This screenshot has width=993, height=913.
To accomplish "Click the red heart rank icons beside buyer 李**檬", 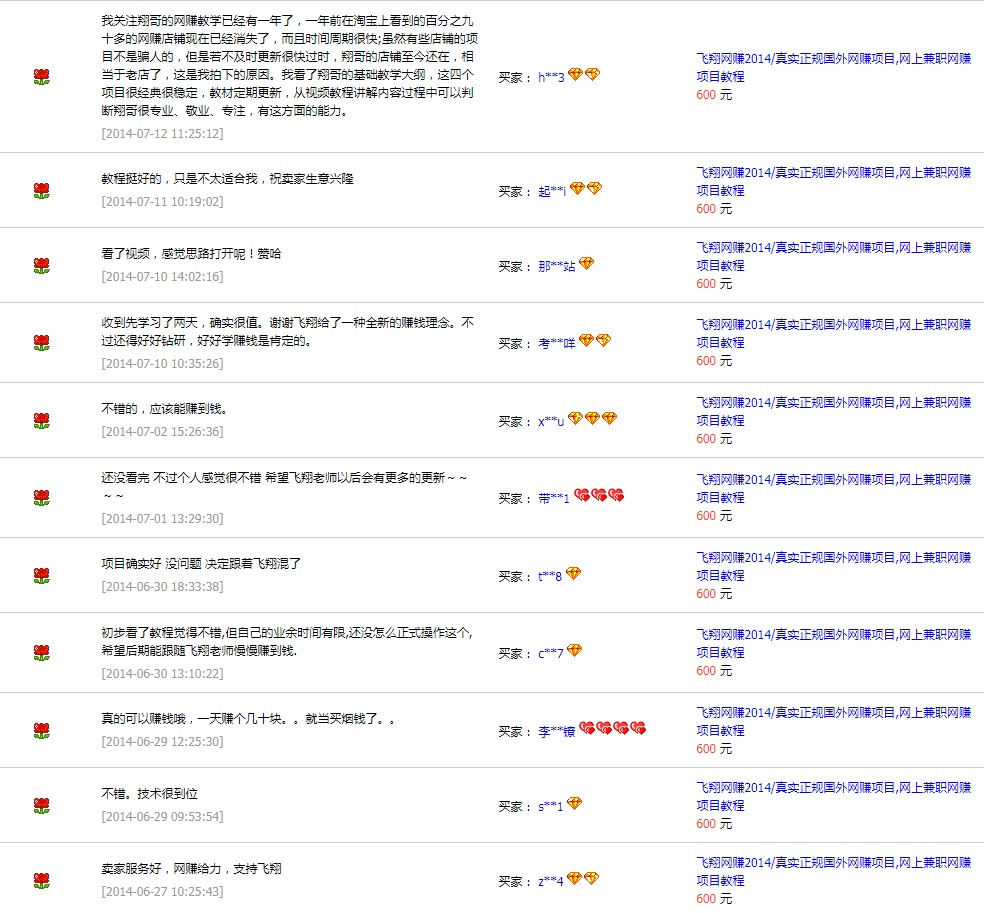I will [613, 729].
